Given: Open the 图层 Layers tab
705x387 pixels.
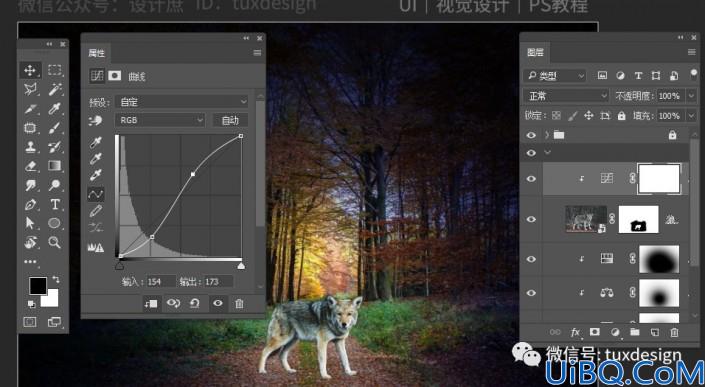Looking at the screenshot, I should (535, 53).
